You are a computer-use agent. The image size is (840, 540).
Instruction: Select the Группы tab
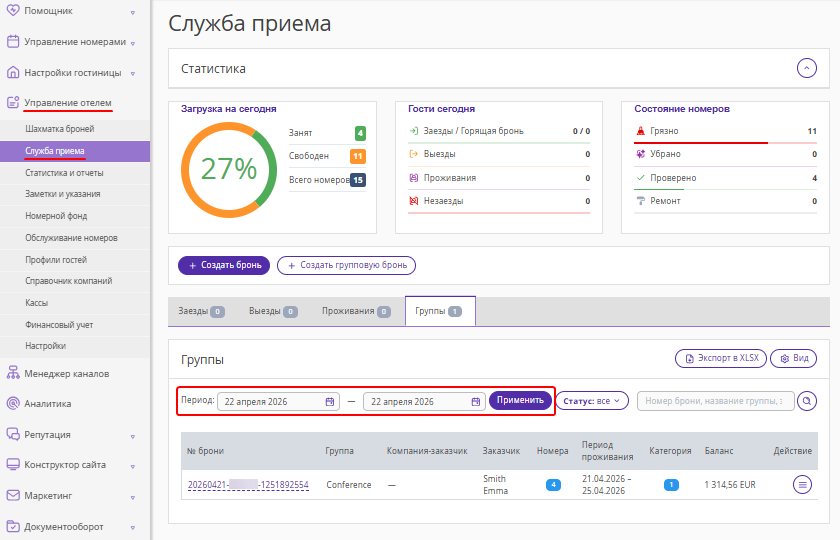pyautogui.click(x=440, y=311)
